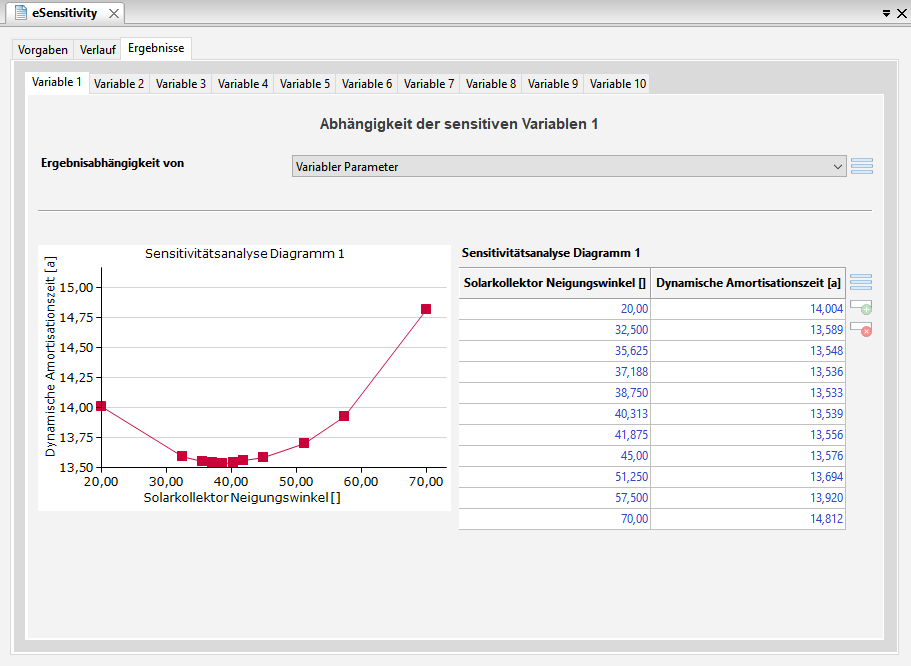The image size is (911, 666).
Task: Show the Variable 7 tab
Action: coord(429,84)
